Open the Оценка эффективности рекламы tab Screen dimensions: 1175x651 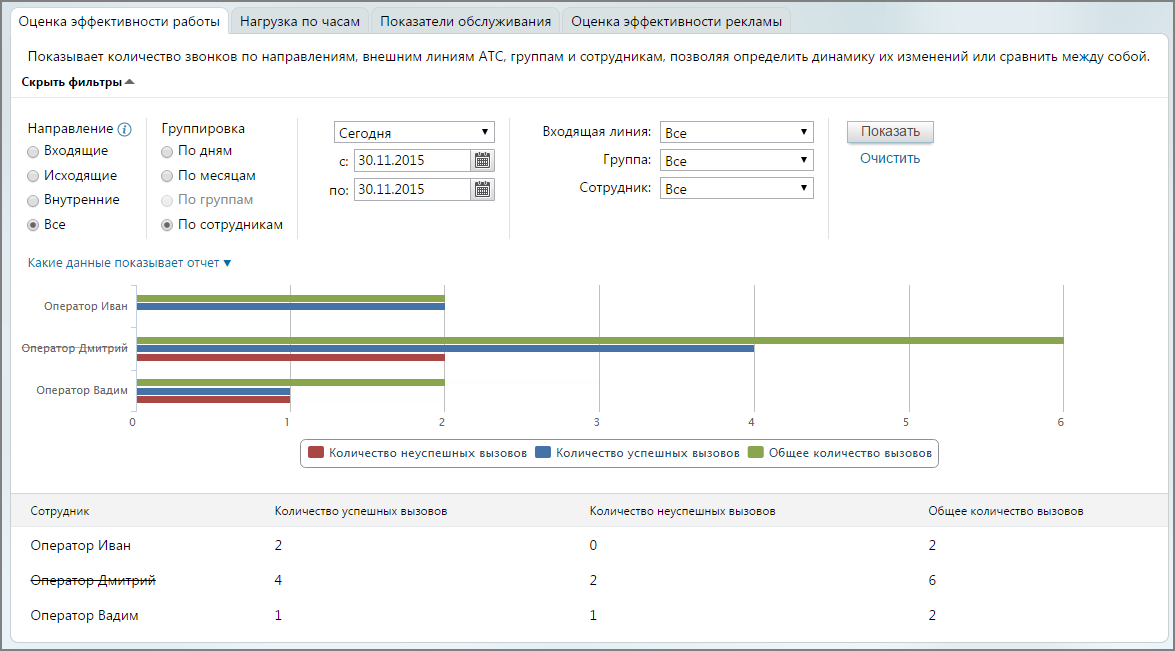point(677,22)
